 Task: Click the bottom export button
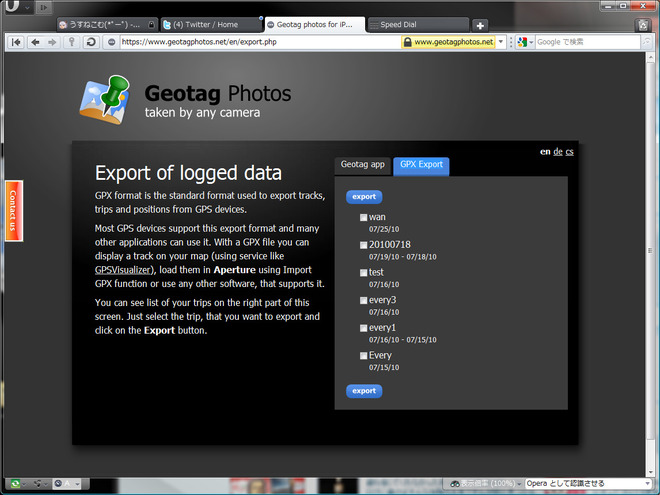pyautogui.click(x=364, y=391)
